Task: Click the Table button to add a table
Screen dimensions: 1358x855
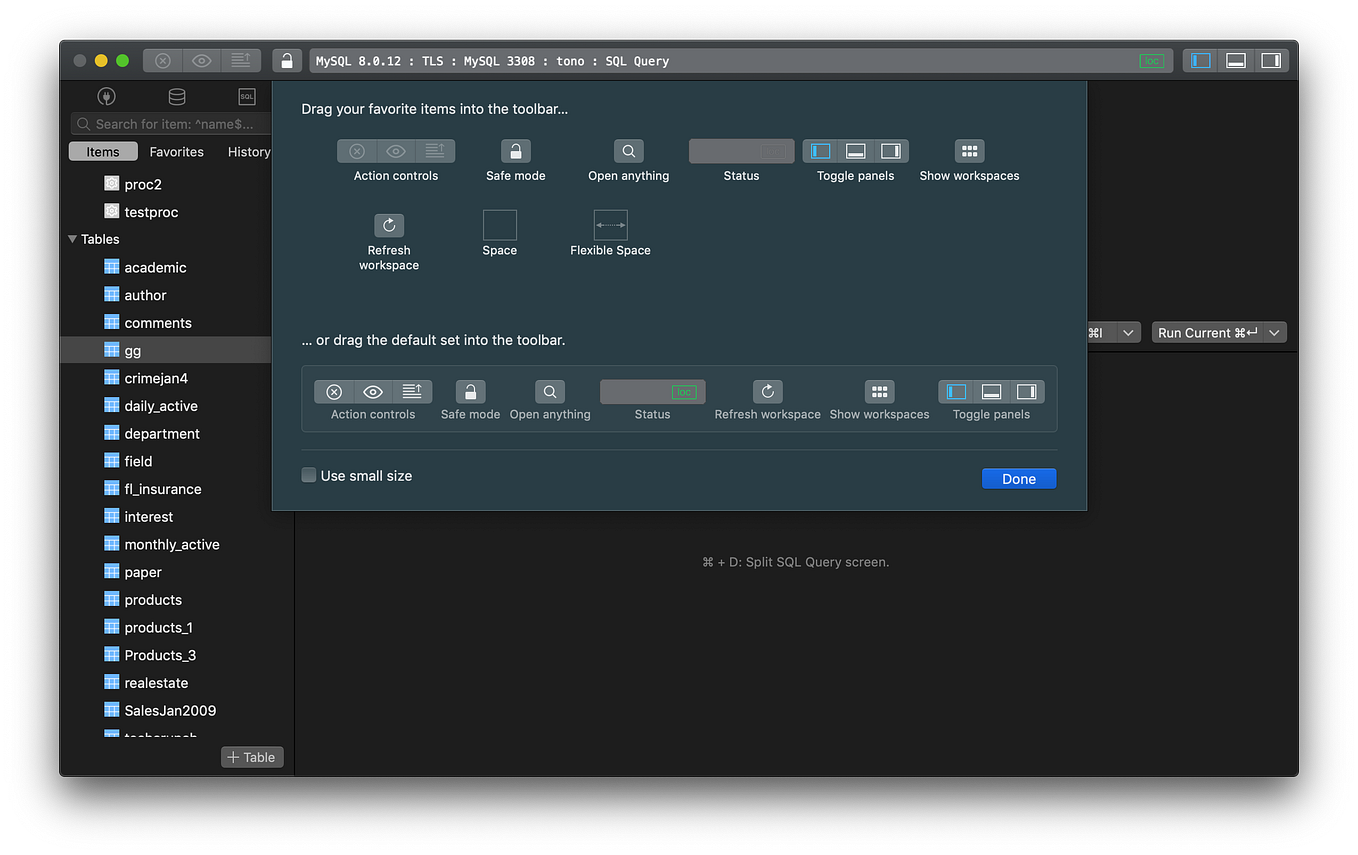Action: [251, 757]
